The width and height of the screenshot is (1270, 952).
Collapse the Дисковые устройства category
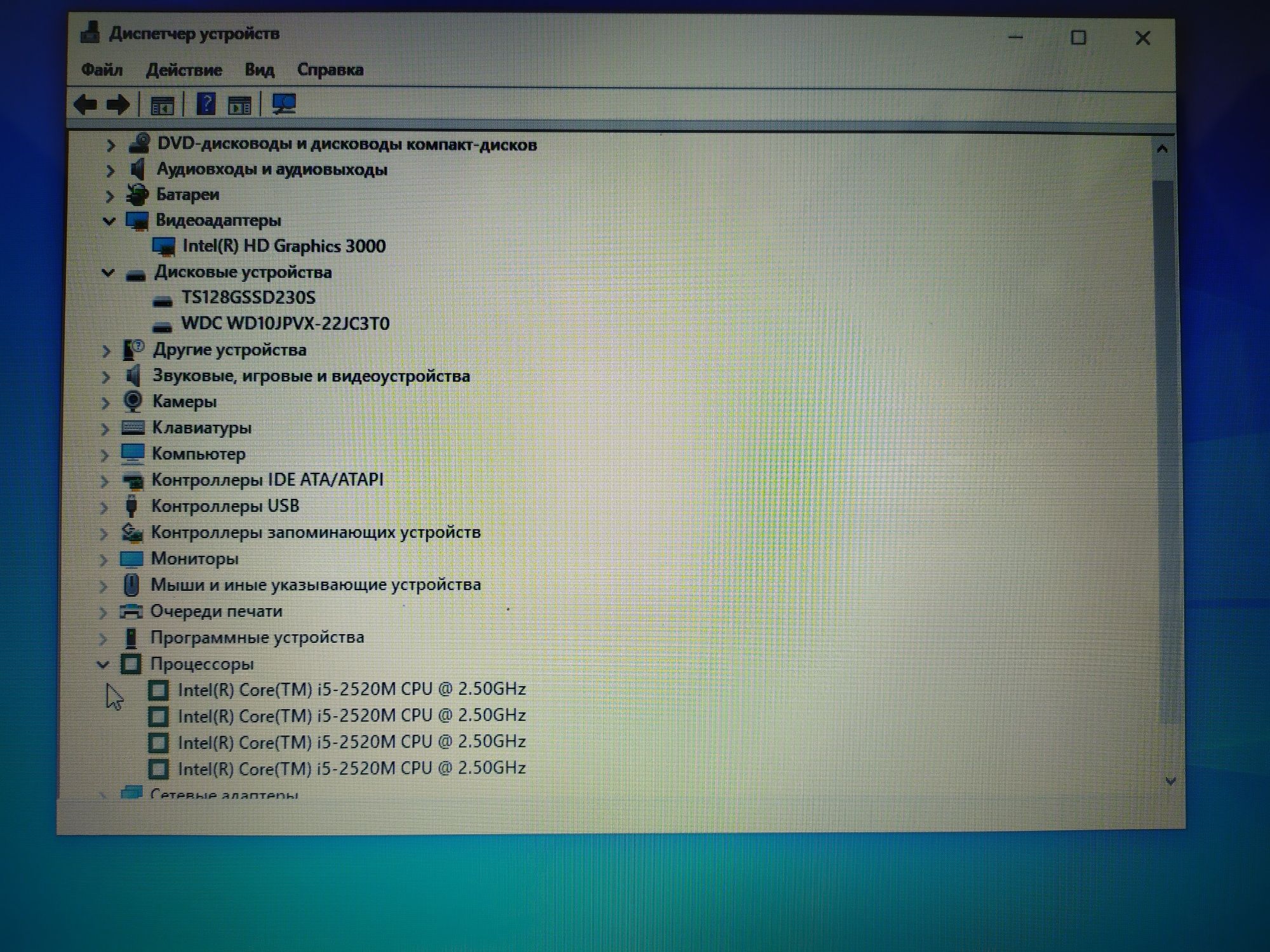click(x=108, y=273)
